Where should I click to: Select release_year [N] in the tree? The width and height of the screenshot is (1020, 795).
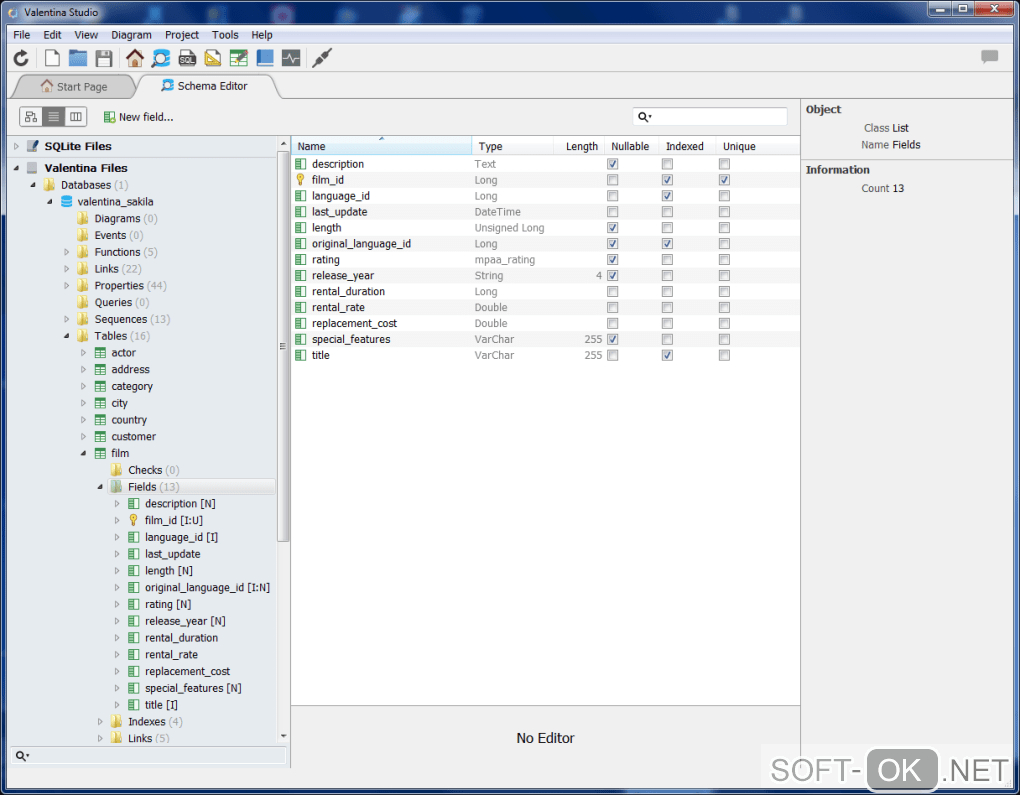point(185,621)
